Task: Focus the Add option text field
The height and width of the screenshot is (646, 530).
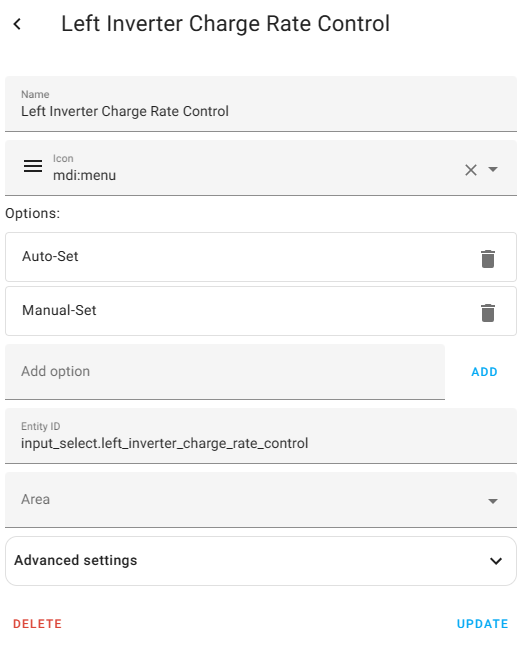Action: pos(225,372)
